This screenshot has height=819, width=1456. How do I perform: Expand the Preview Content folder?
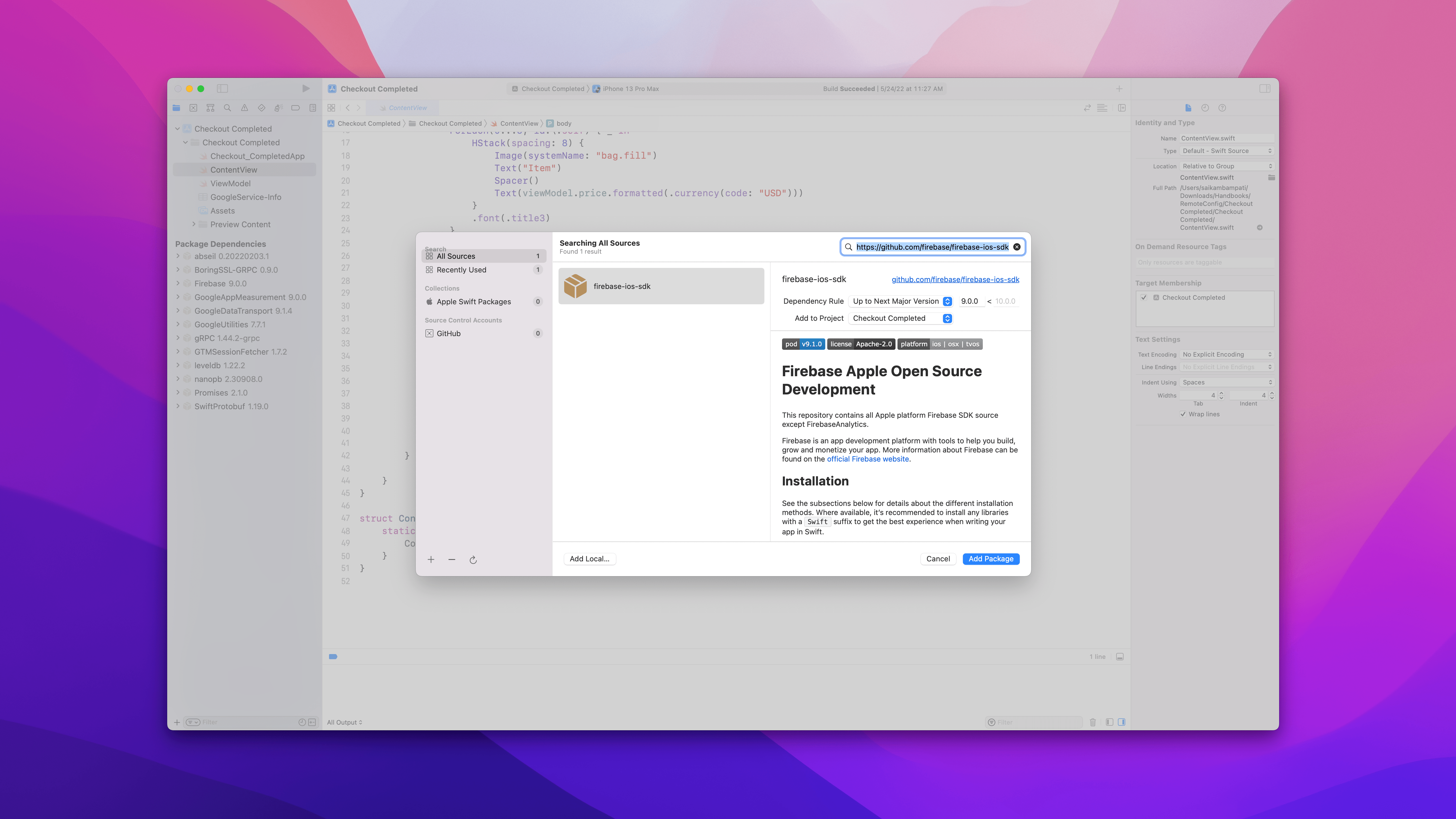tap(194, 224)
